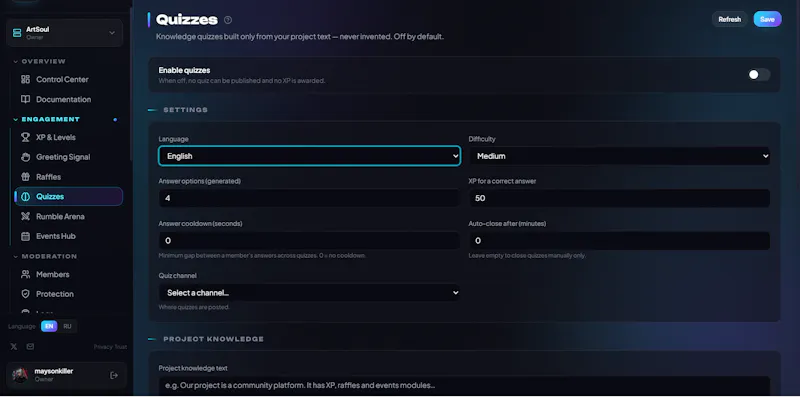Viewport: 800px width, 397px height.
Task: Click the Quizzes page heading
Action: coord(187,20)
